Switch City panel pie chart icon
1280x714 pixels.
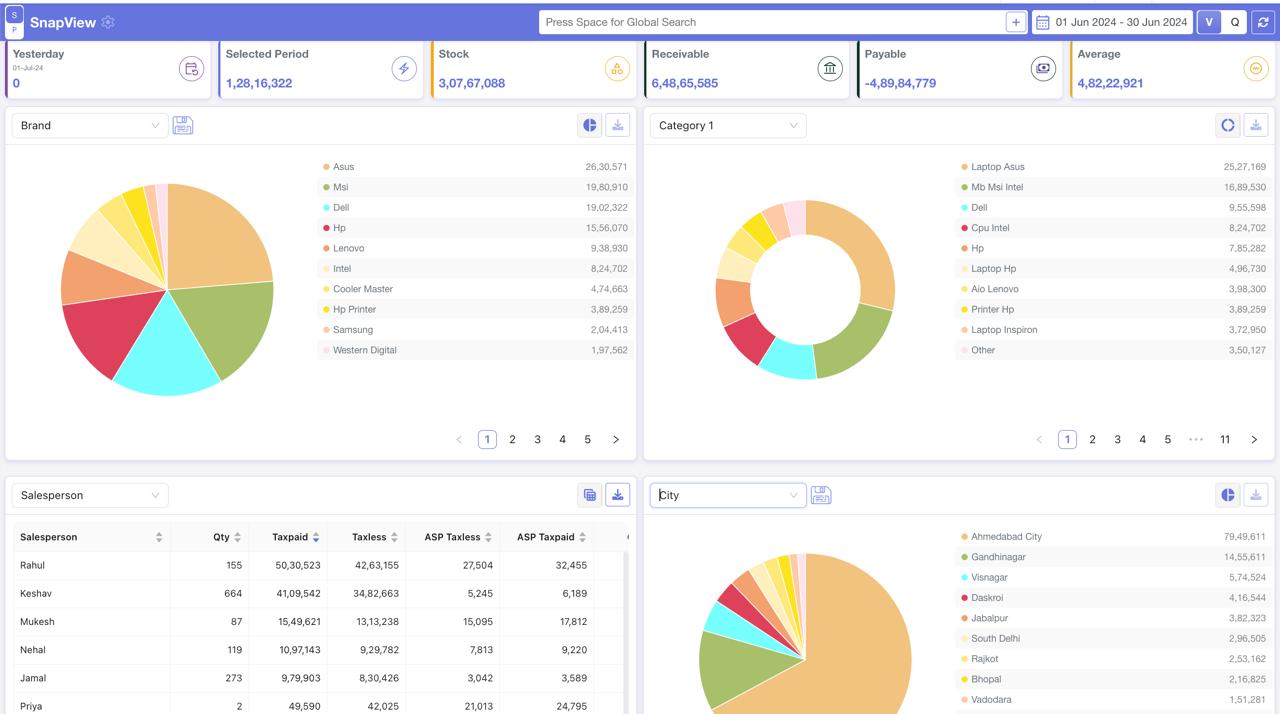1228,495
